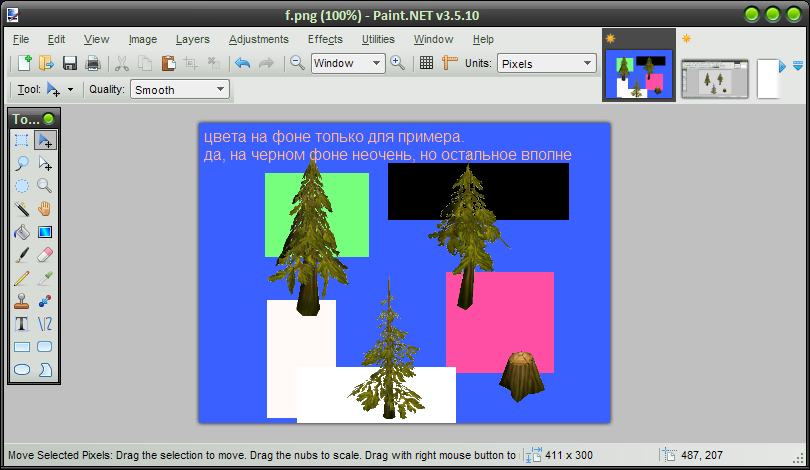Open the zoom level Window dropdown
The height and width of the screenshot is (470, 810).
348,64
